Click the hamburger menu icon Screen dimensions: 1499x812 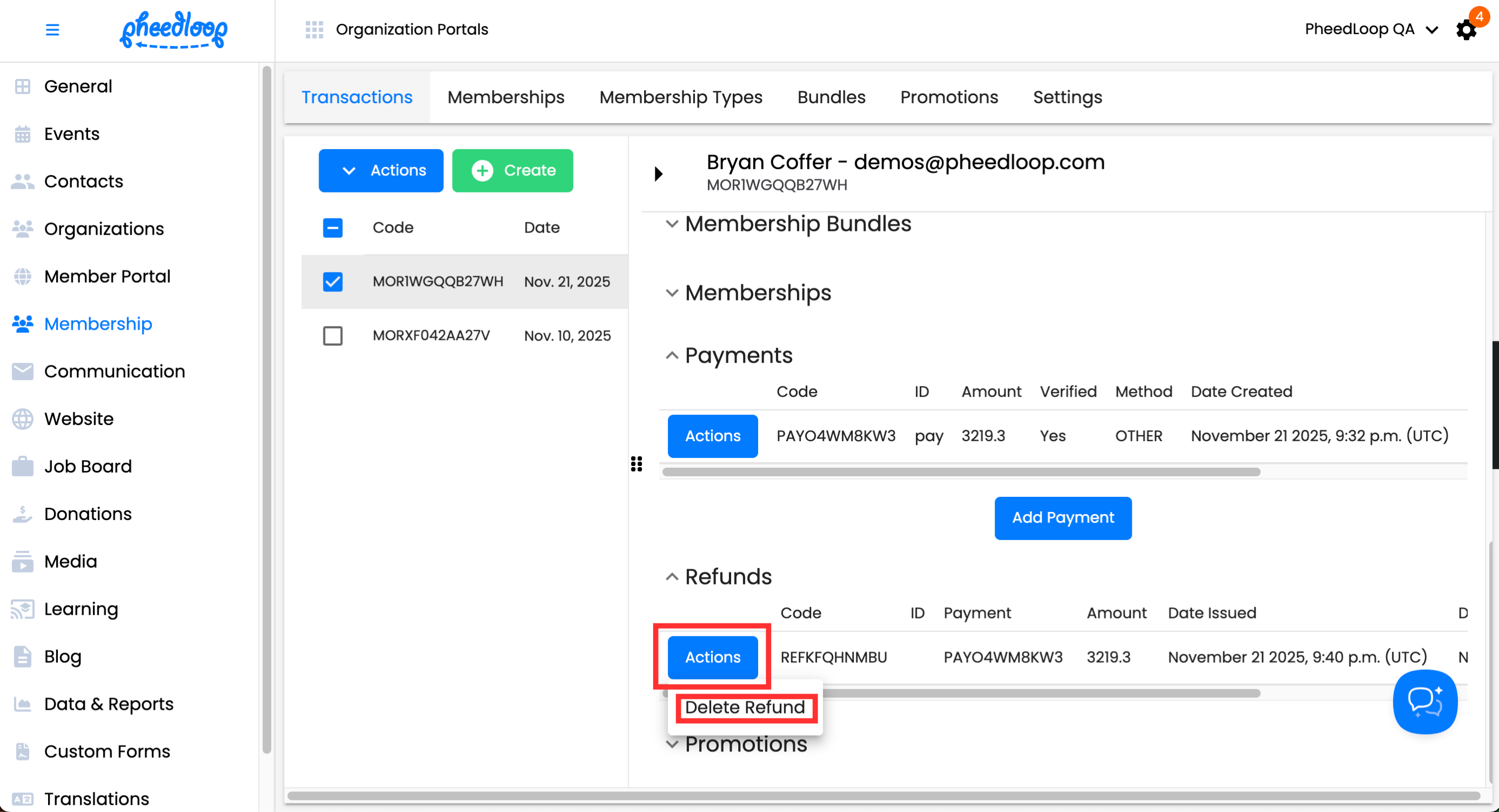tap(52, 30)
